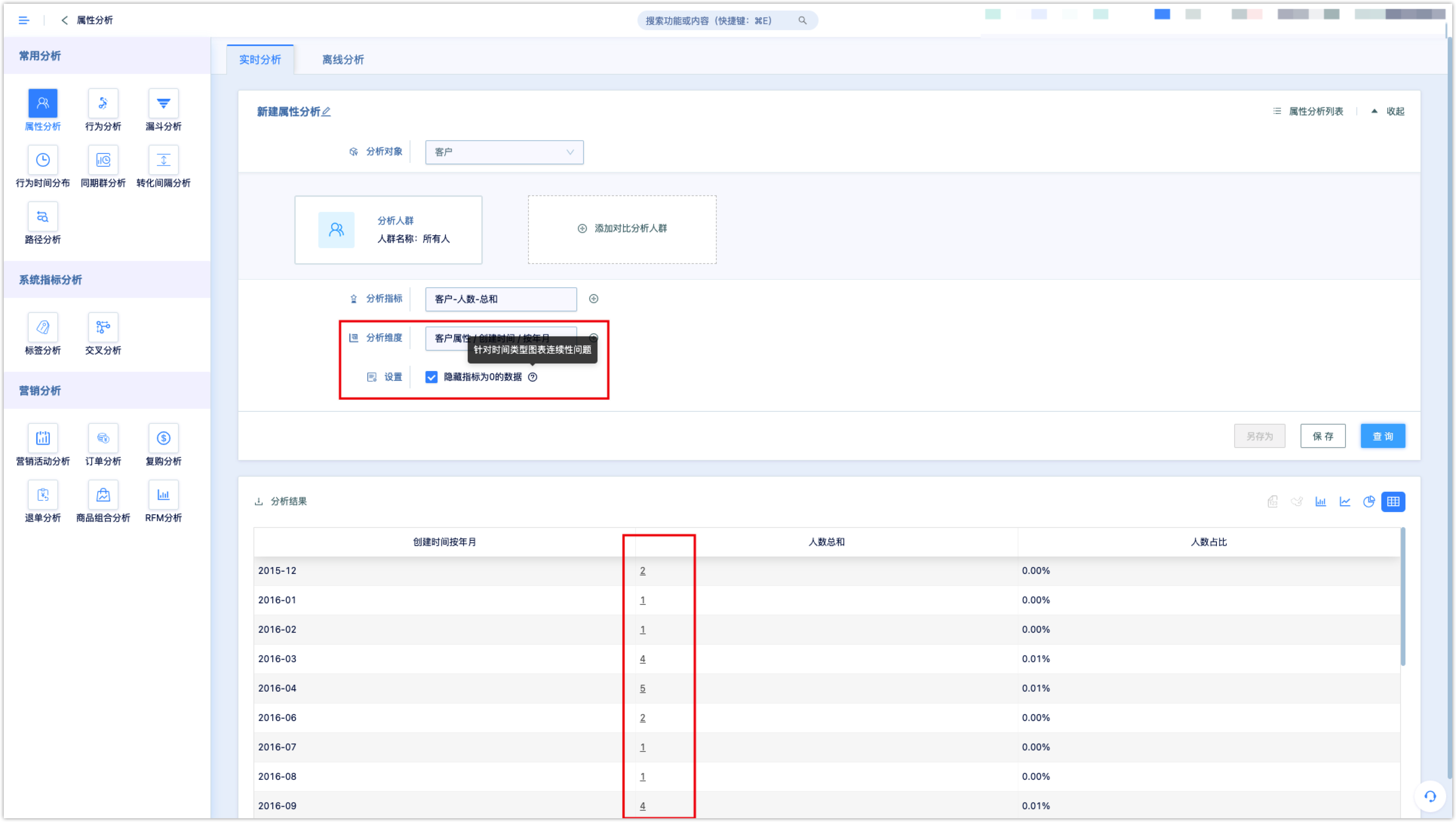Switch result view to table

[1393, 501]
